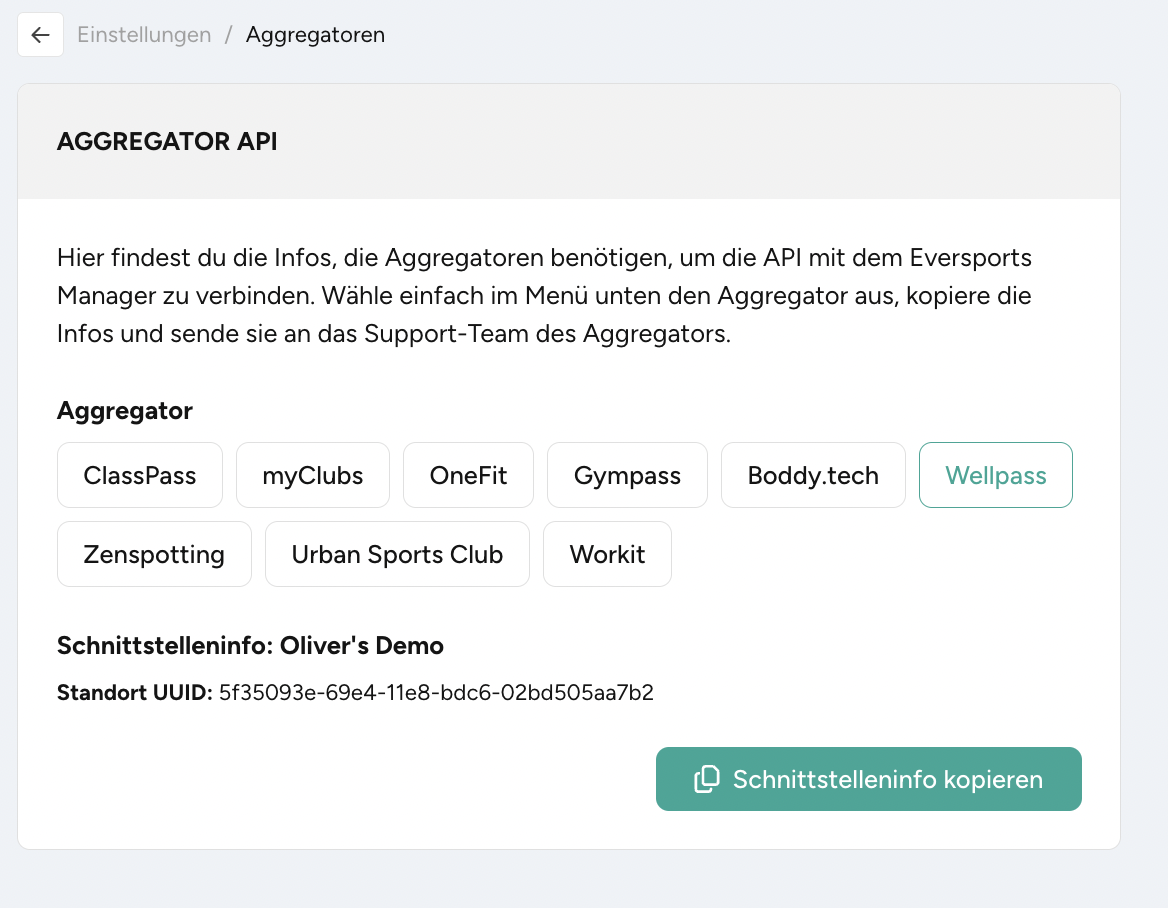Open the Einstellungen breadcrumb link
The height and width of the screenshot is (908, 1168).
point(144,35)
